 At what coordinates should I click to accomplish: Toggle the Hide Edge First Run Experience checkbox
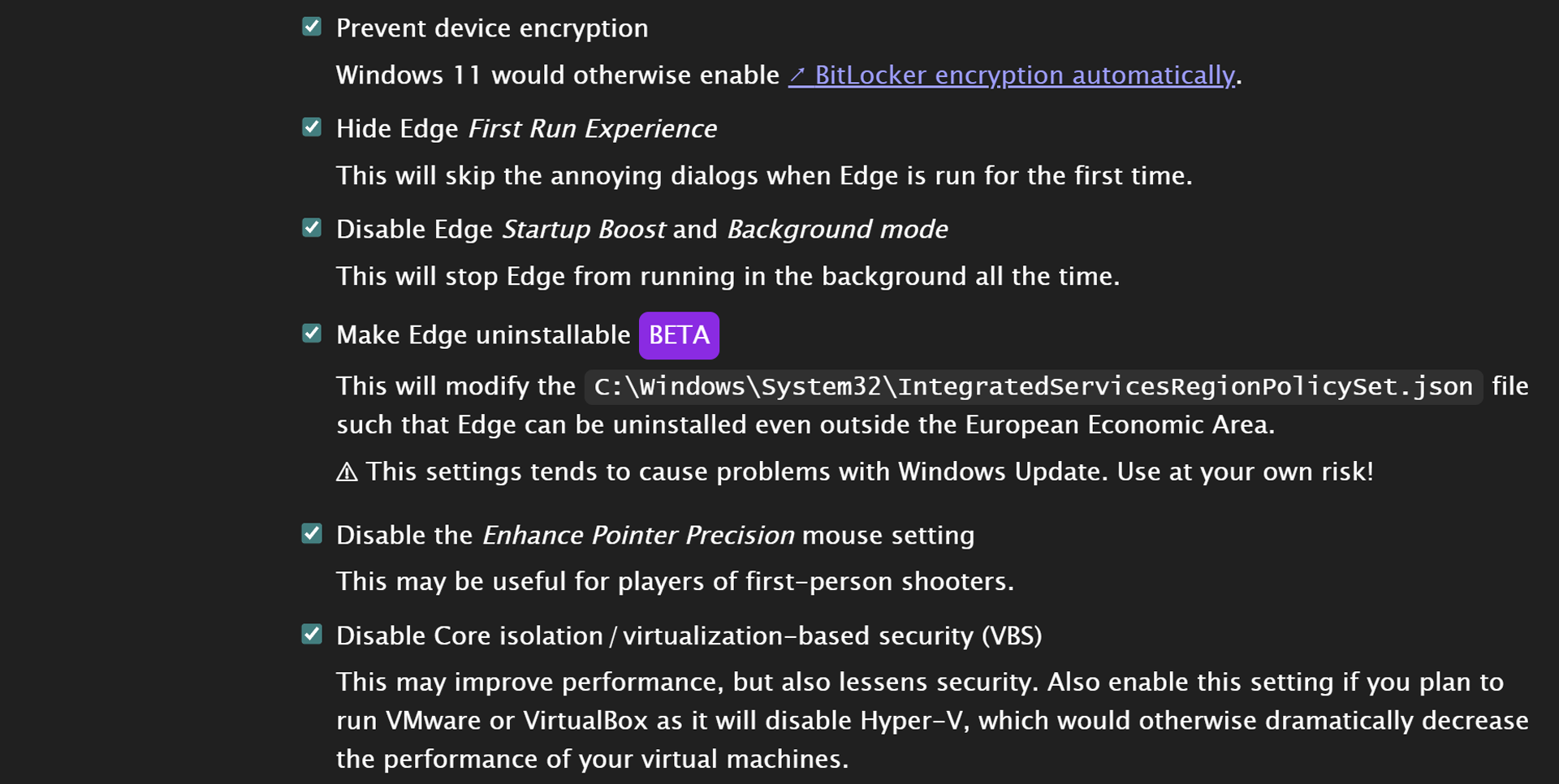point(312,127)
